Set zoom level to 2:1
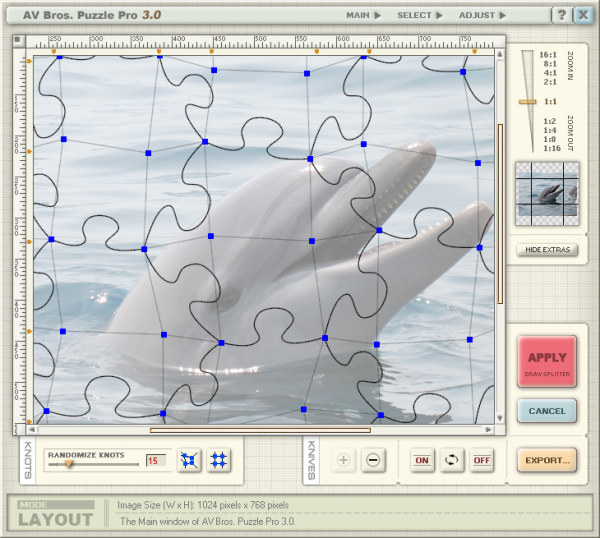The image size is (600, 538). tap(550, 82)
